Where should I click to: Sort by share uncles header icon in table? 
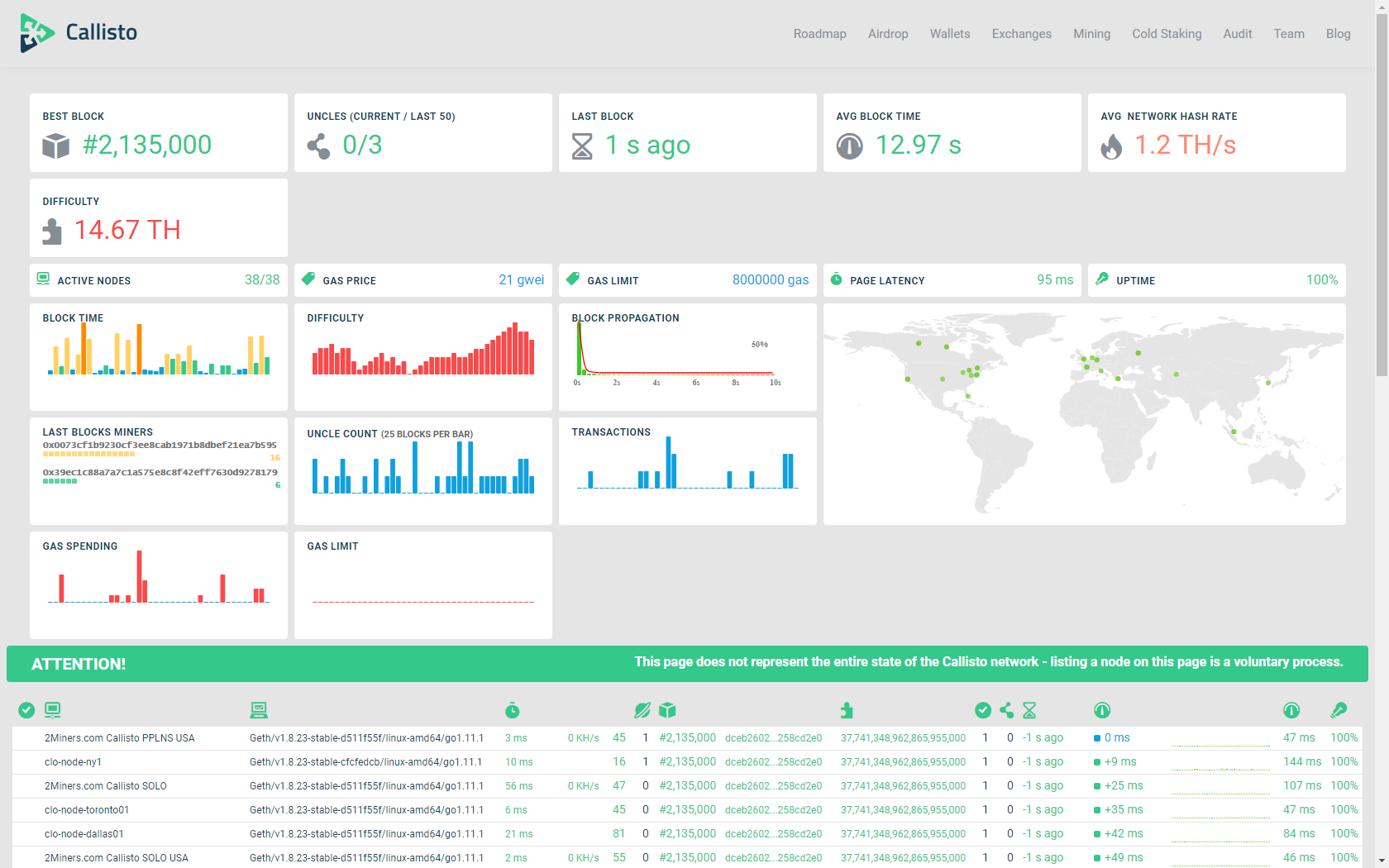(x=1006, y=710)
